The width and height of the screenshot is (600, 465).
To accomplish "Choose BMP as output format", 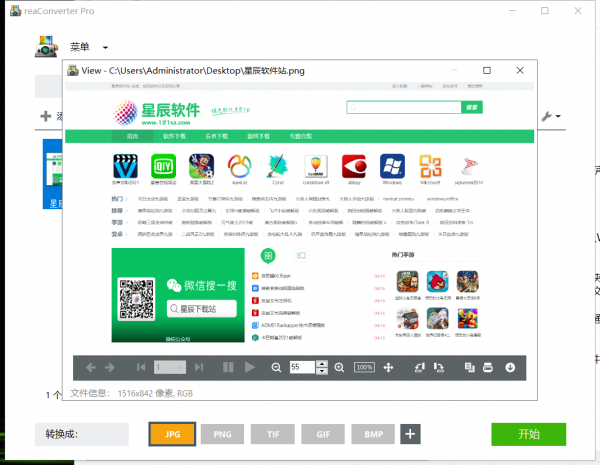I will coord(373,434).
